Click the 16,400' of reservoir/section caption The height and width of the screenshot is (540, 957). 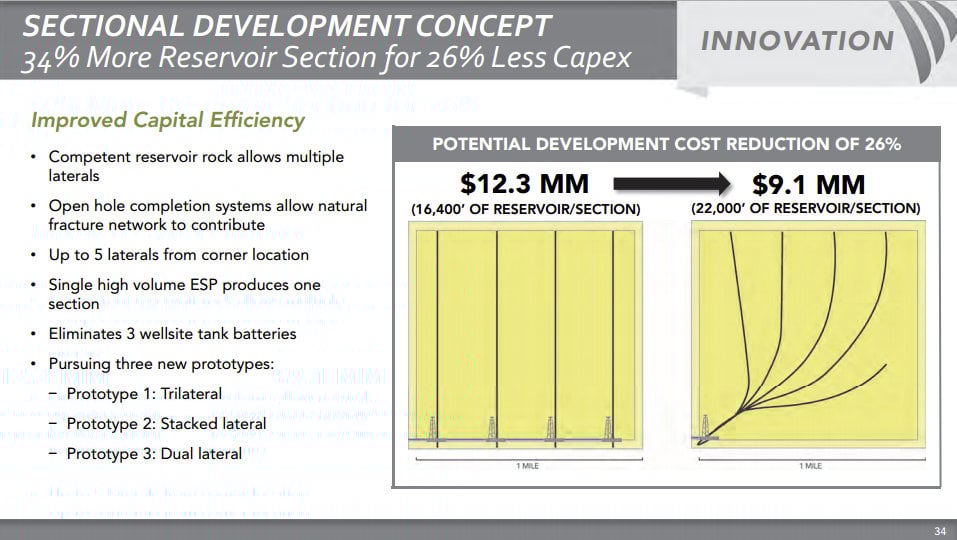[525, 209]
